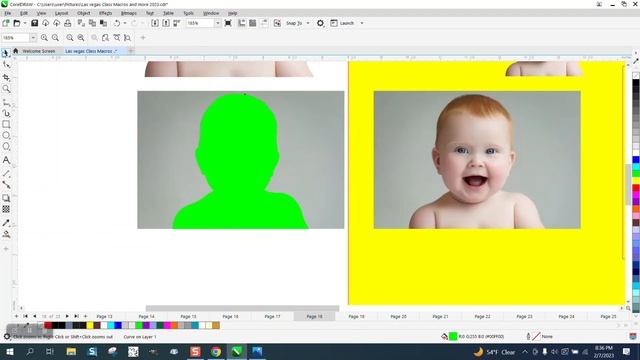Open the Bitmaps menu
The image size is (640, 360).
click(129, 13)
